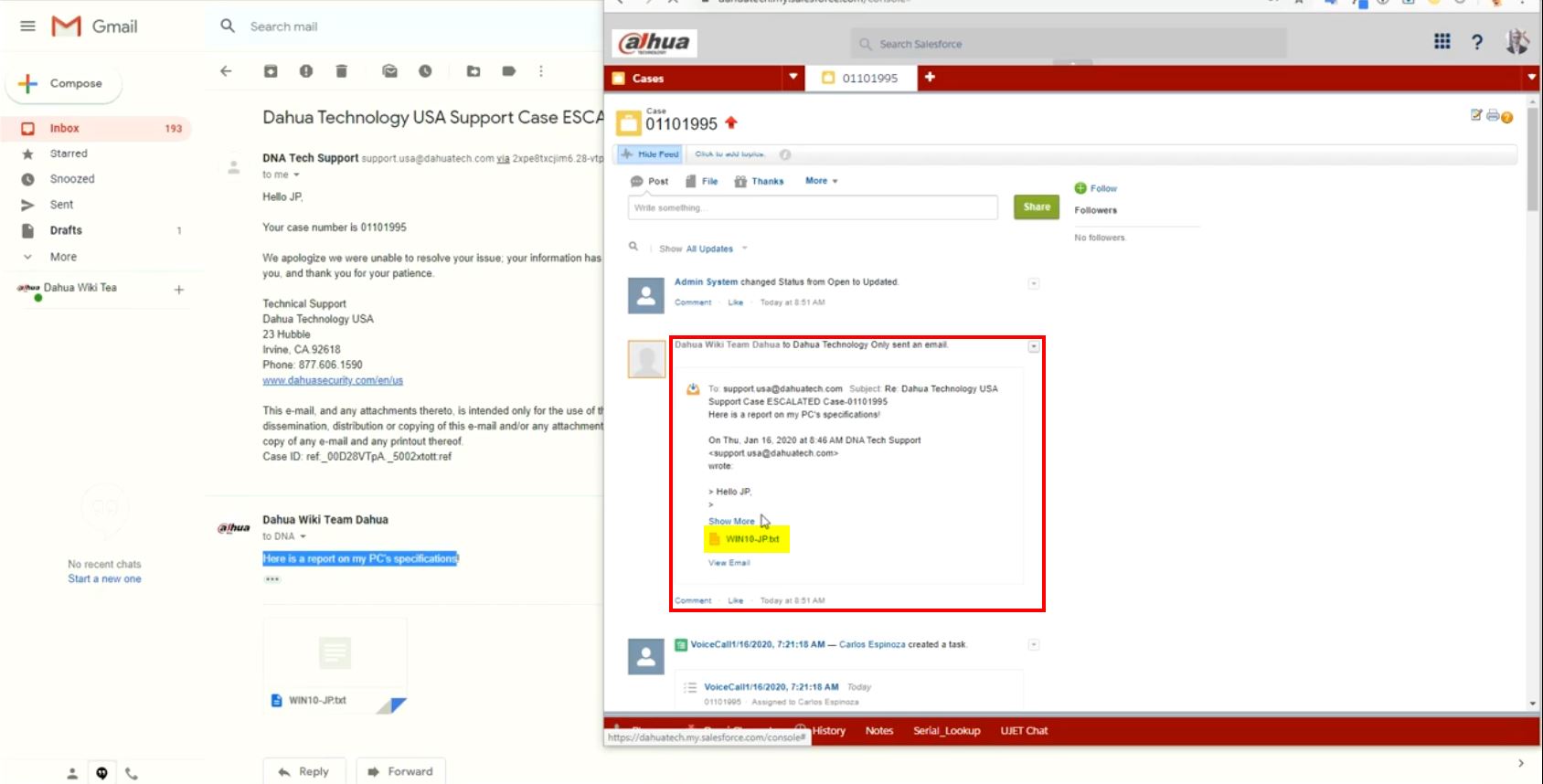Expand recipient details next to 'to me'
This screenshot has height=784, width=1543.
click(x=296, y=175)
